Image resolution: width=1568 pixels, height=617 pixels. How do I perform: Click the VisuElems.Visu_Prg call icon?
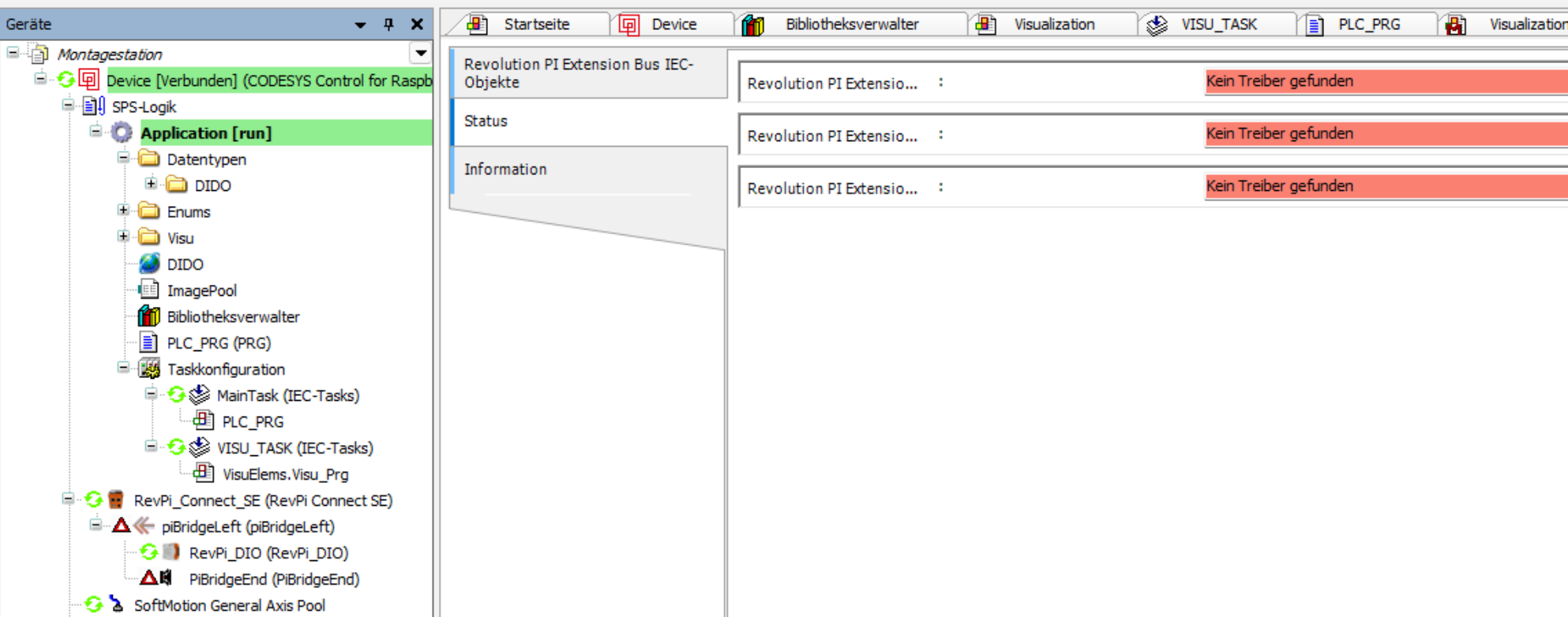tap(204, 473)
